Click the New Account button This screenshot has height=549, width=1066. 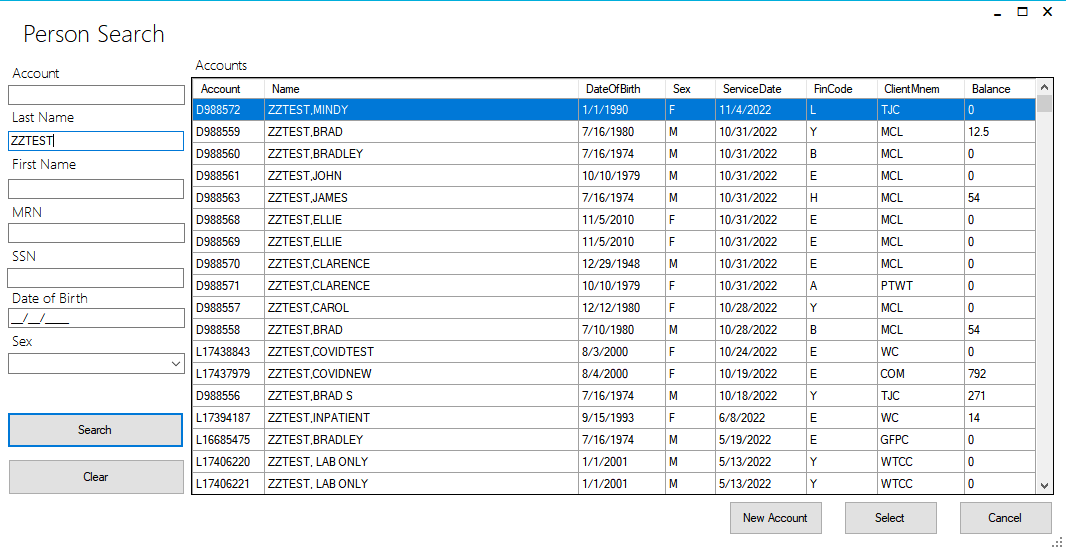pyautogui.click(x=775, y=518)
